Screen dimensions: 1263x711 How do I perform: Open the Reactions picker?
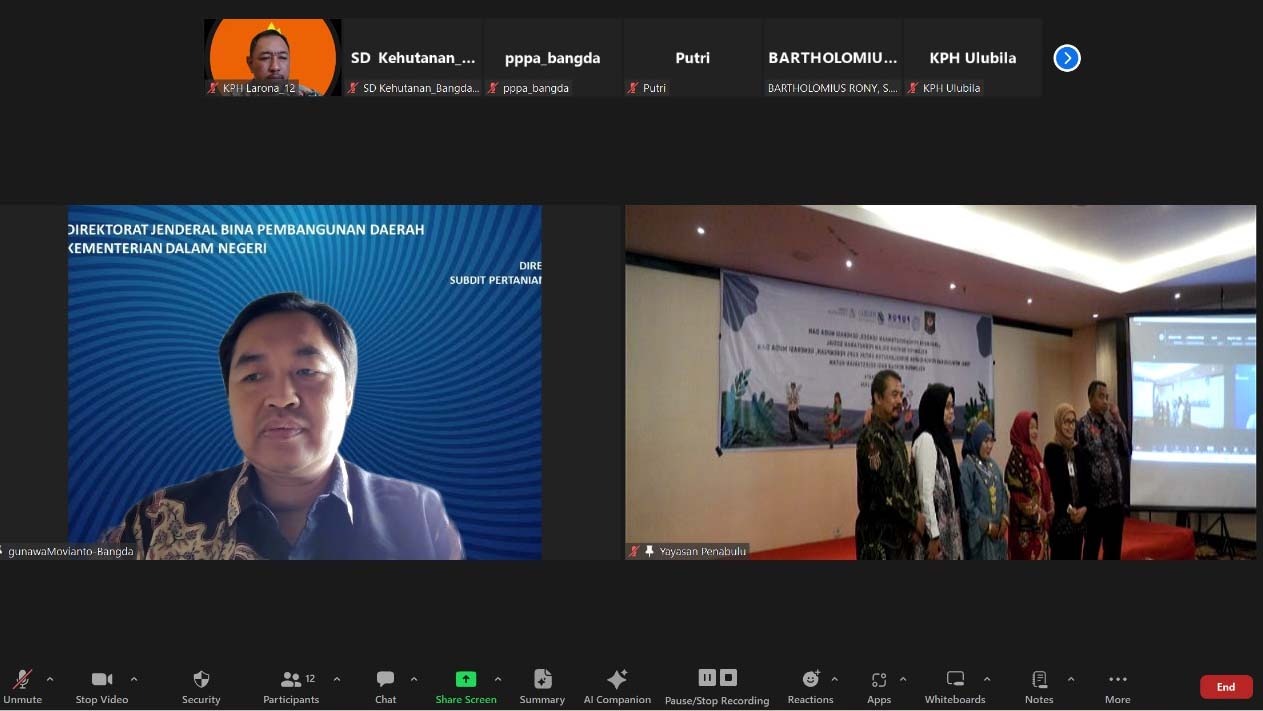(x=810, y=686)
